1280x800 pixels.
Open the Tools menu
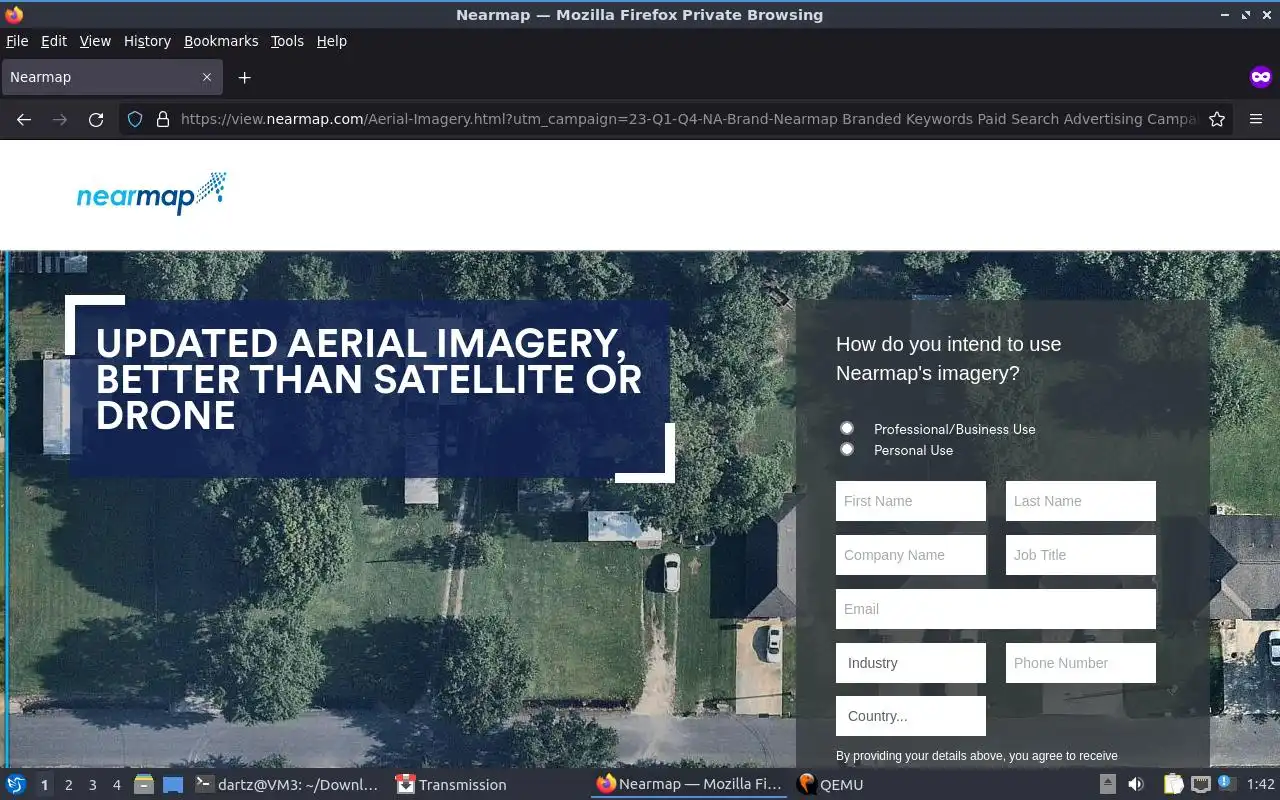(x=287, y=41)
